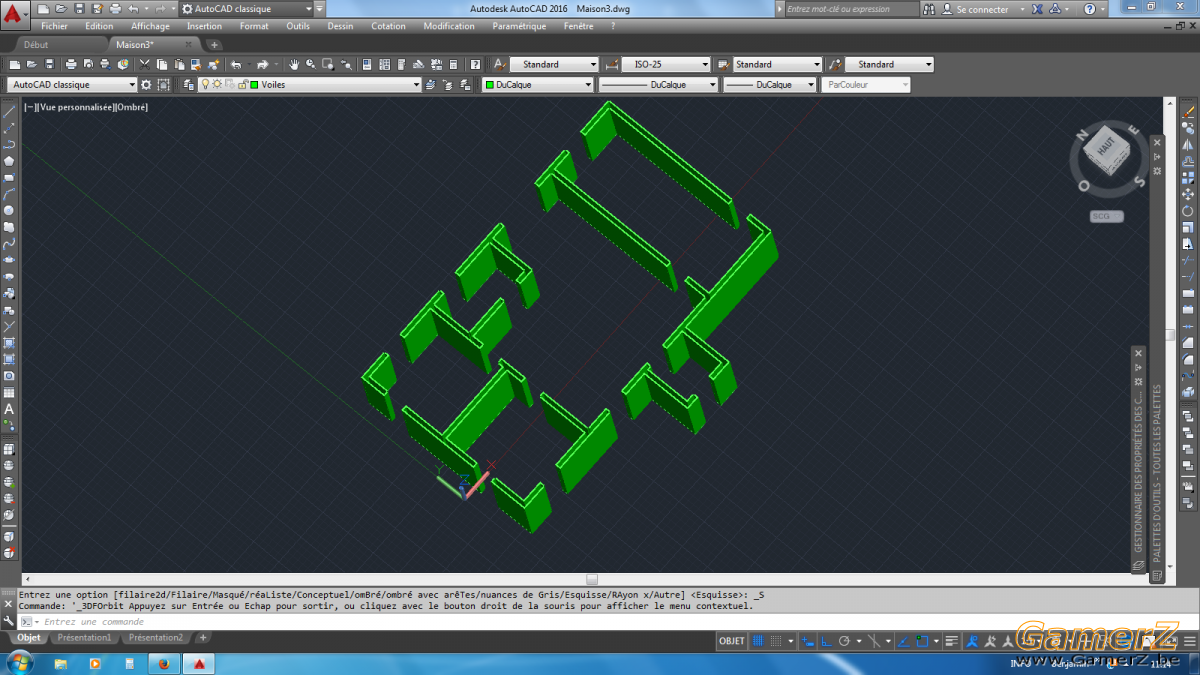
Task: Select the Erase tool in the Modify toolbar
Action: tap(1188, 112)
